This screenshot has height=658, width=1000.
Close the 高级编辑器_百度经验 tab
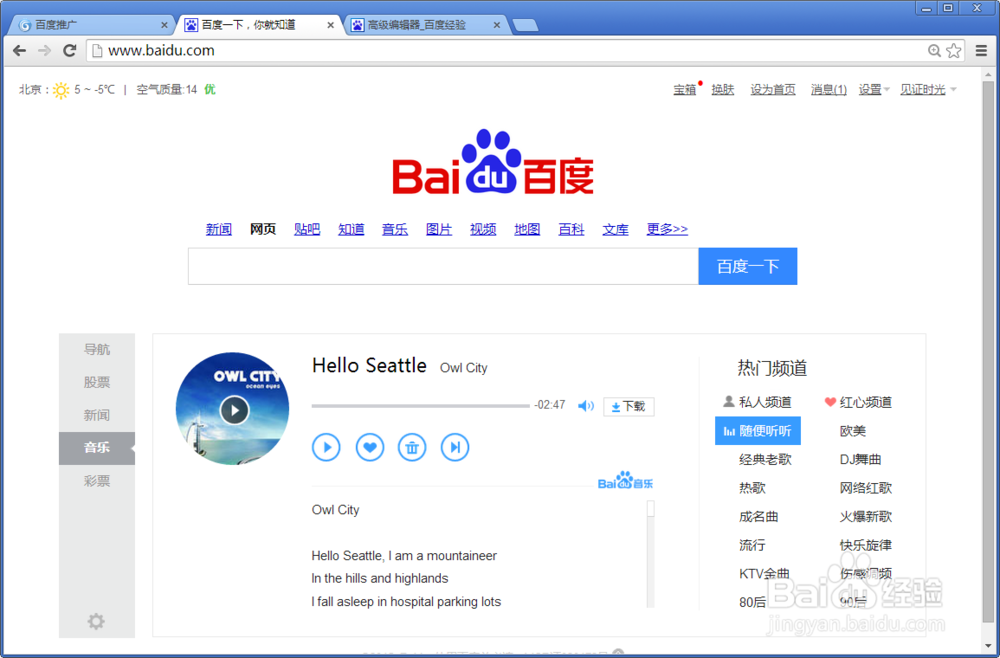coord(497,26)
